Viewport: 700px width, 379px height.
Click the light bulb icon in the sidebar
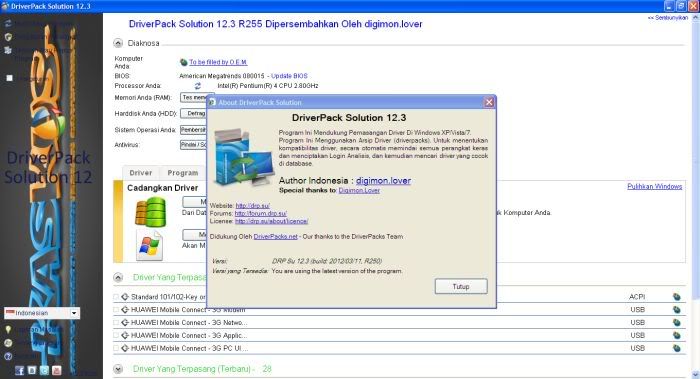8,329
